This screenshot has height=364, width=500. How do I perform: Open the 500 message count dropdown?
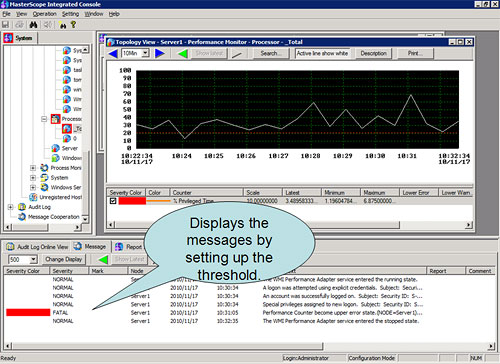point(33,259)
